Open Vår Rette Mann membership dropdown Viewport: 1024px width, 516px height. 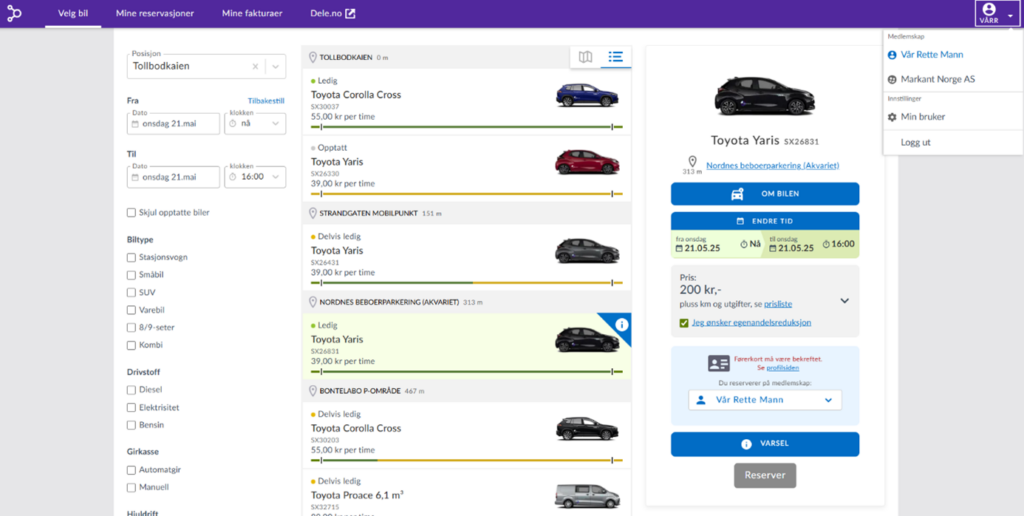(765, 400)
